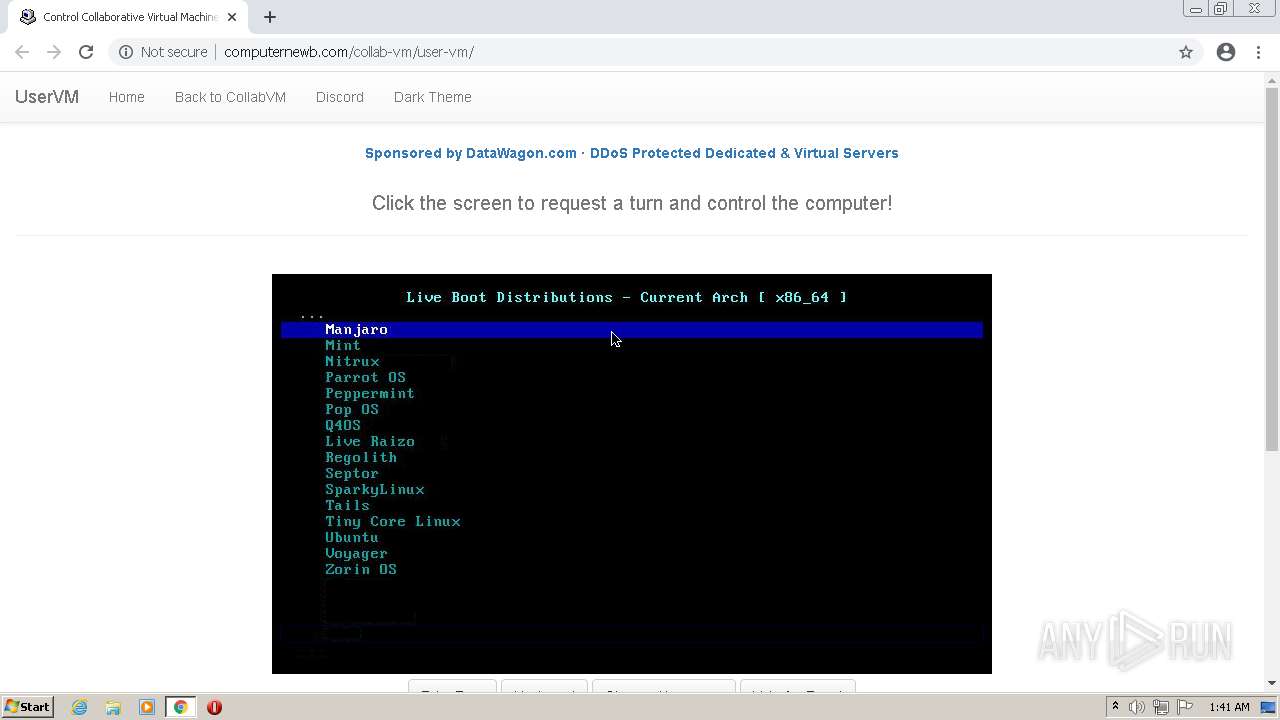This screenshot has width=1280, height=720.
Task: Select Peppermint entry
Action: coord(370,393)
